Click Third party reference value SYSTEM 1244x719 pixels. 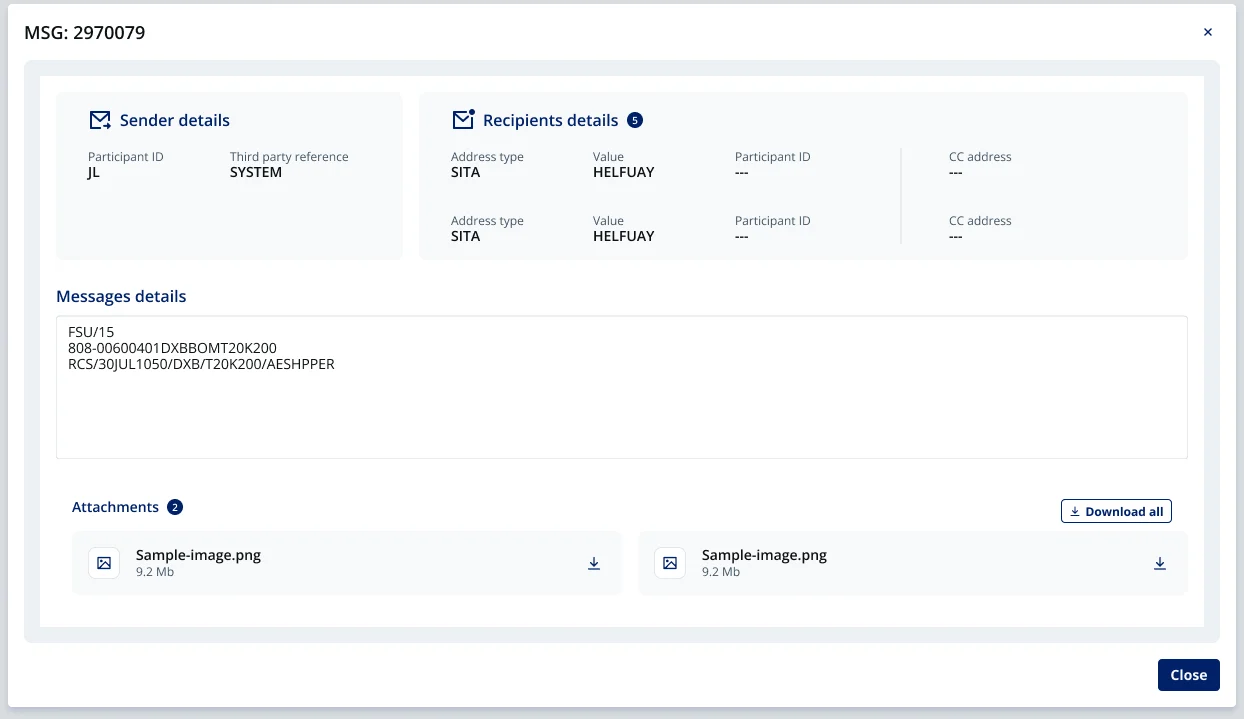256,172
